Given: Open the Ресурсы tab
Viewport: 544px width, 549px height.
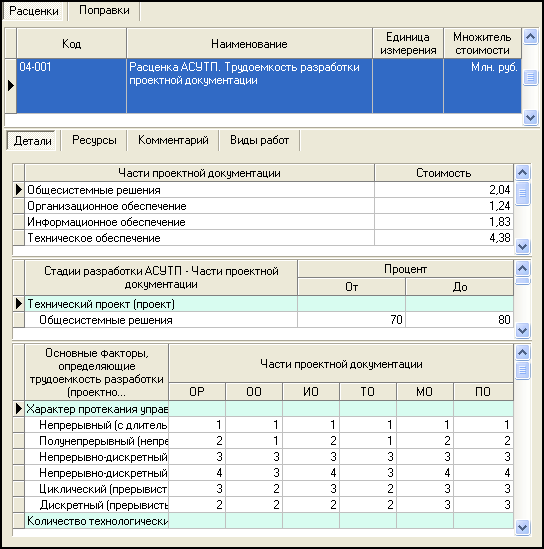Looking at the screenshot, I should (x=94, y=140).
